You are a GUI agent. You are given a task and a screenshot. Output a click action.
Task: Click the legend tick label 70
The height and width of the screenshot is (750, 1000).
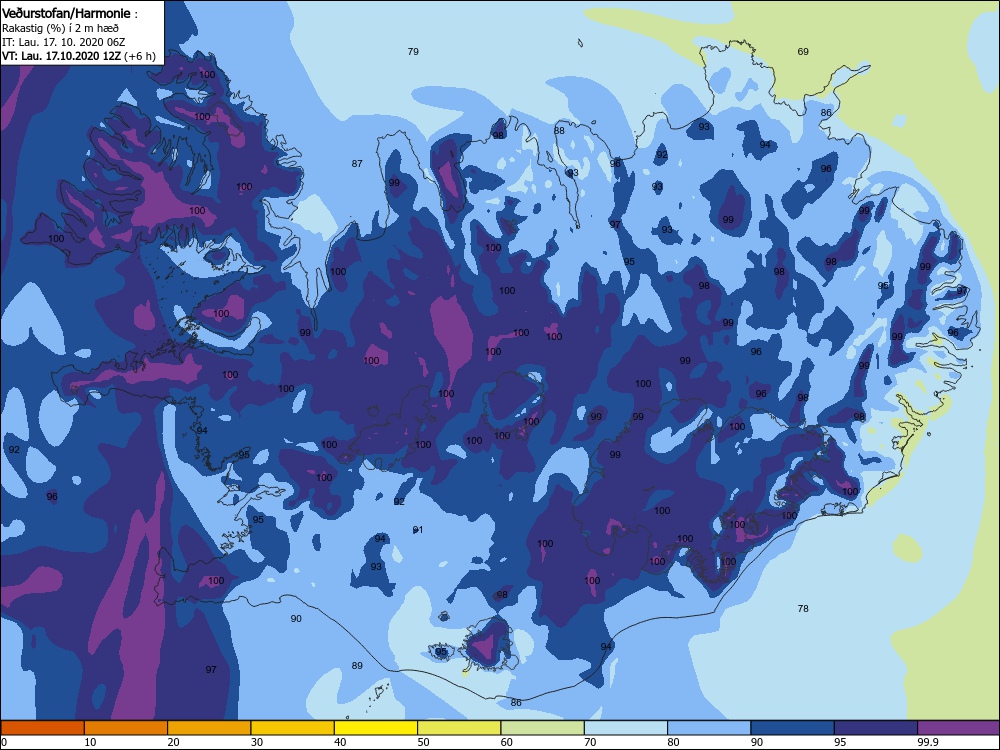591,742
